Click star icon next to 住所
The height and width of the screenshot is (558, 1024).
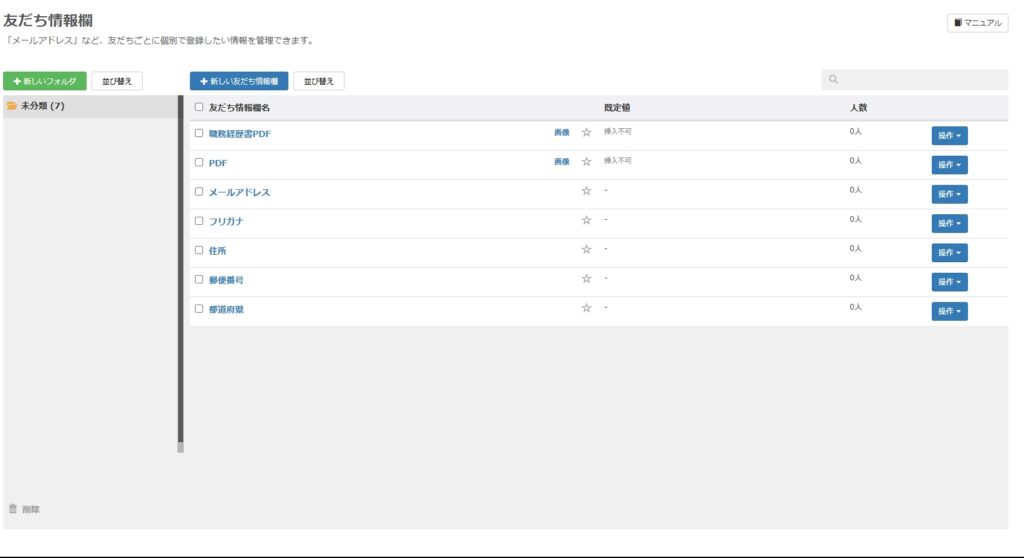pos(587,250)
